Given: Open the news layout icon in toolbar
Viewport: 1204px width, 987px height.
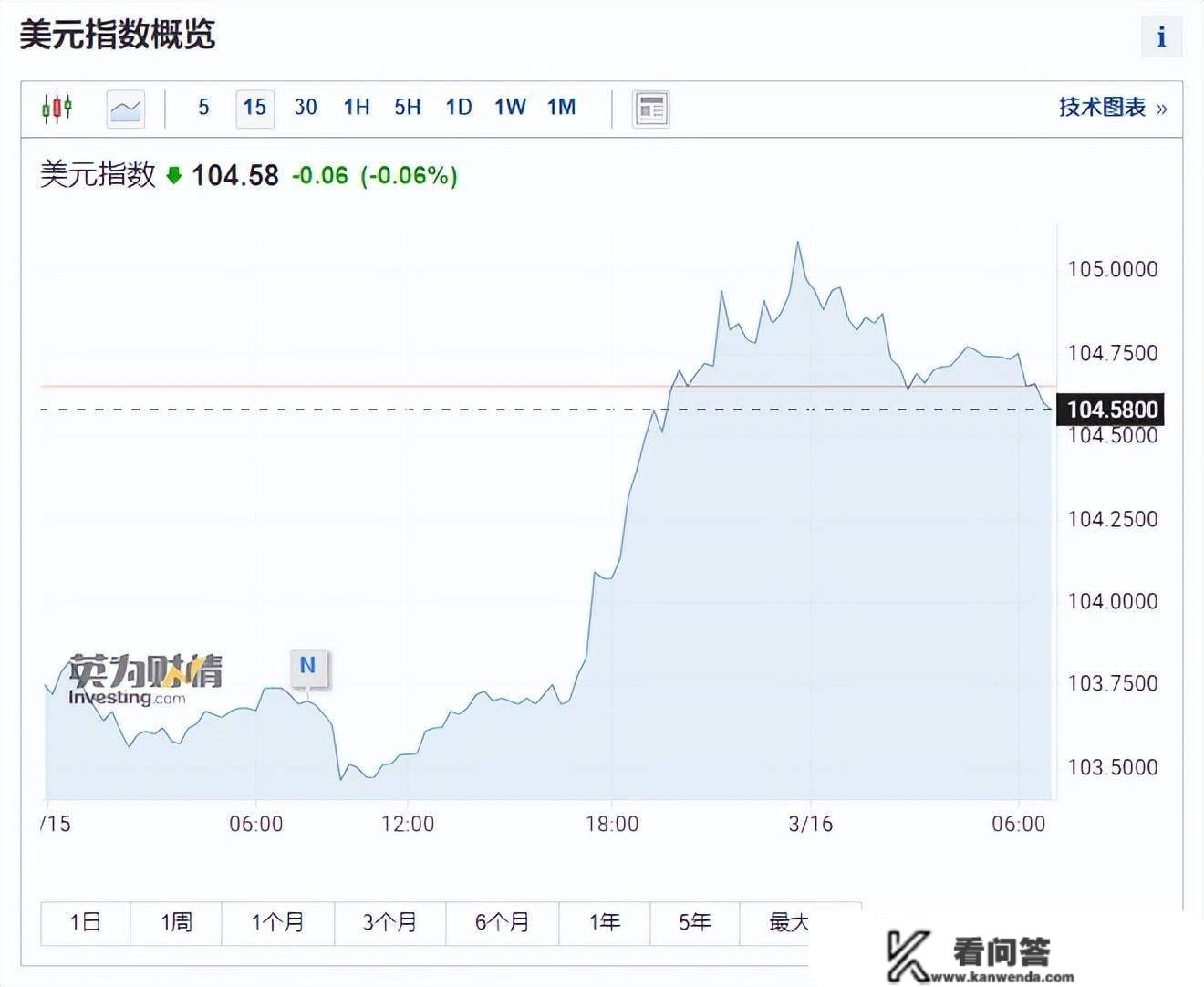Looking at the screenshot, I should tap(651, 109).
